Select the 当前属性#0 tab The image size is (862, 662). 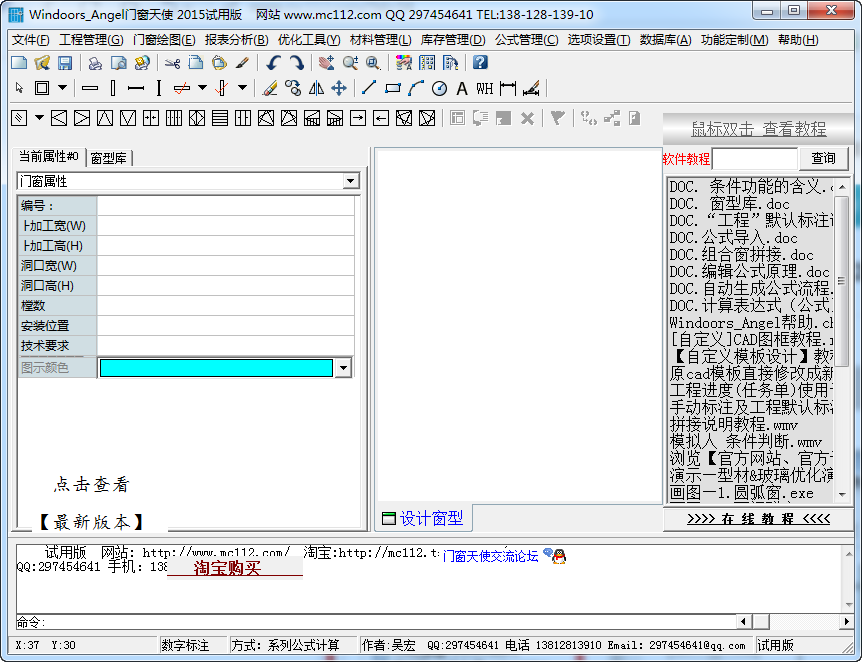click(x=48, y=157)
